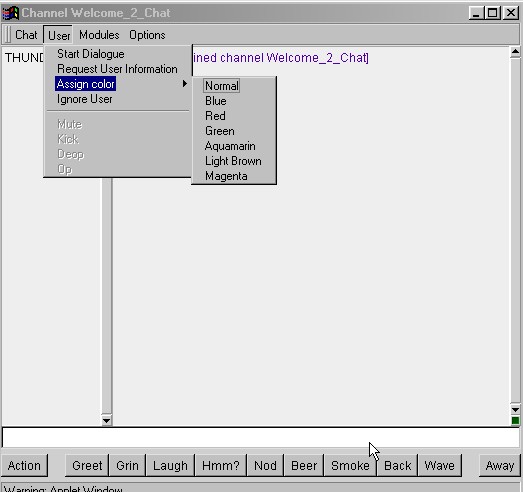523x492 pixels.
Task: Click the chat area scroll down arrow
Action: (x=515, y=410)
